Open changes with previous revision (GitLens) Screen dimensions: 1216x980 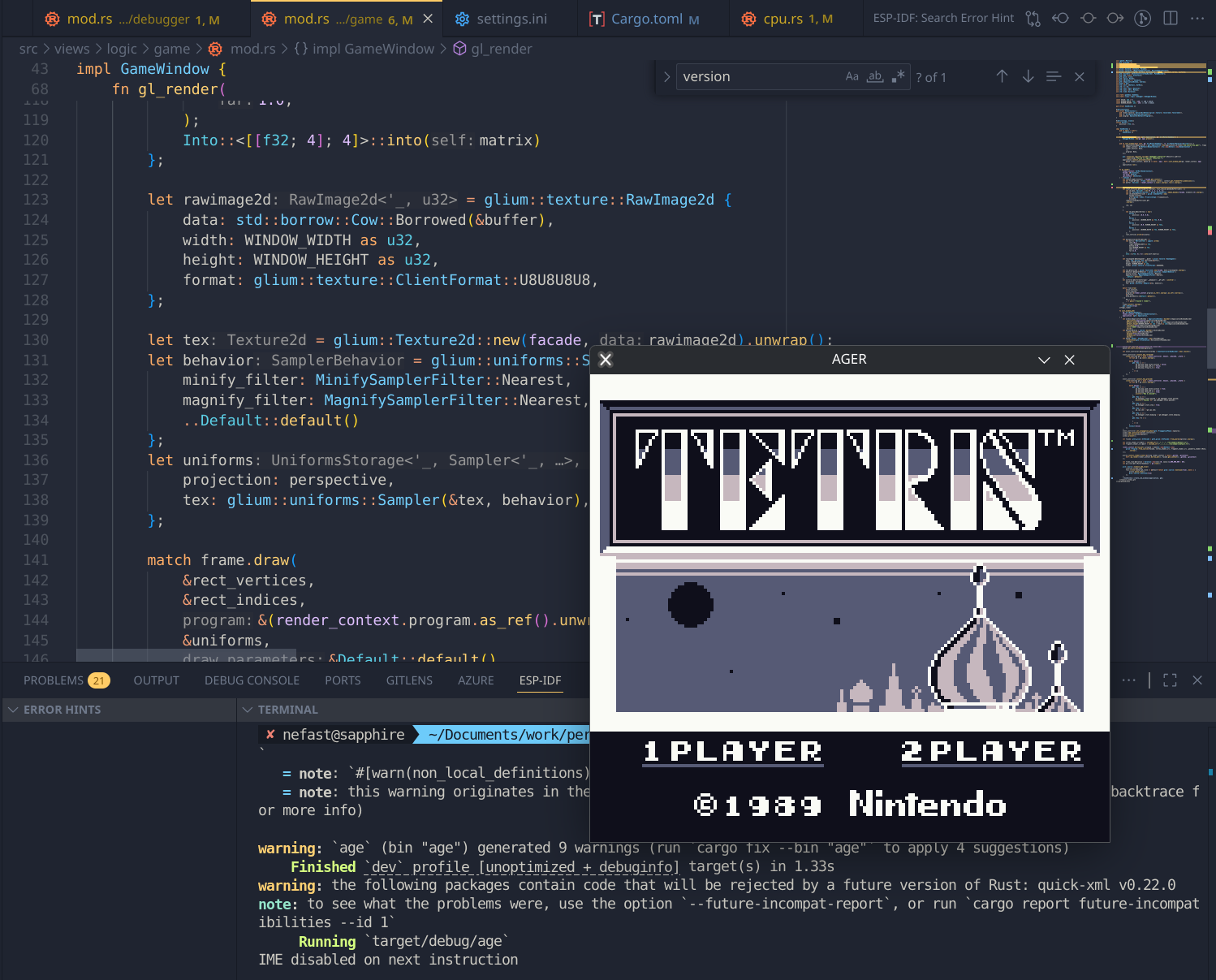pos(1060,18)
